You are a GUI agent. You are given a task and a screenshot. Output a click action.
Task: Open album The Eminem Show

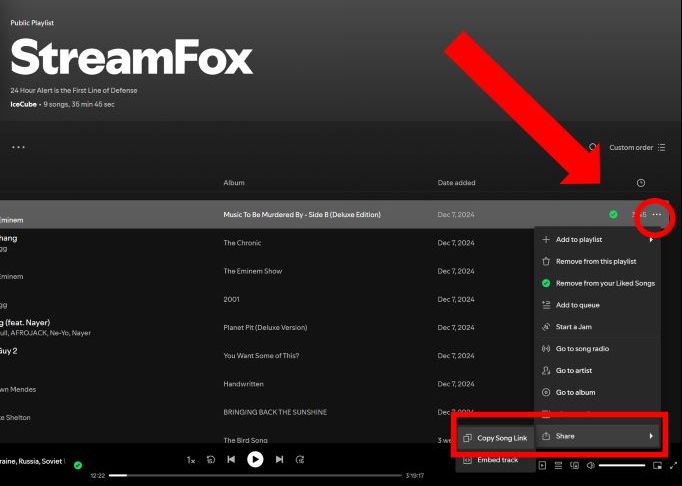(253, 271)
